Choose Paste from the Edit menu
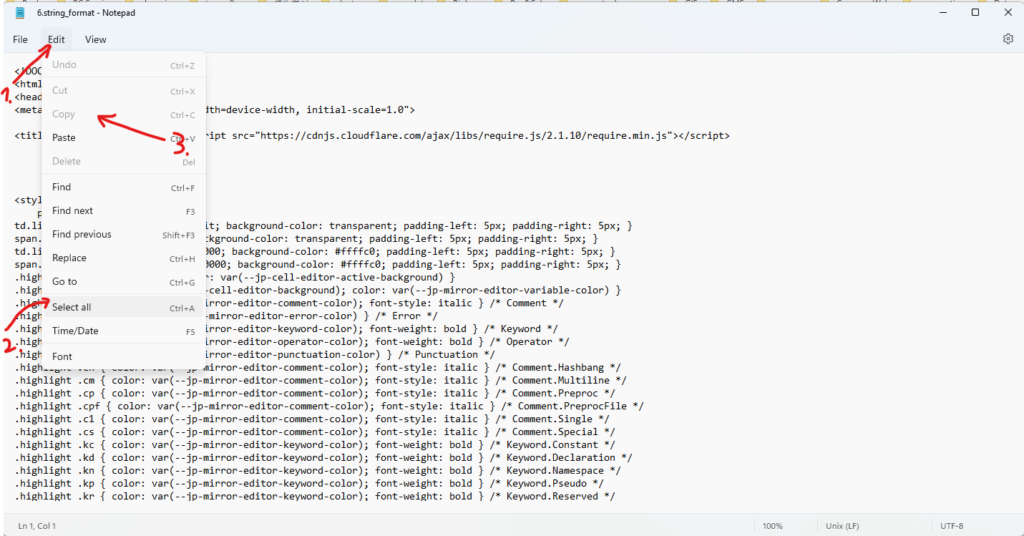This screenshot has height=536, width=1024. pyautogui.click(x=123, y=138)
